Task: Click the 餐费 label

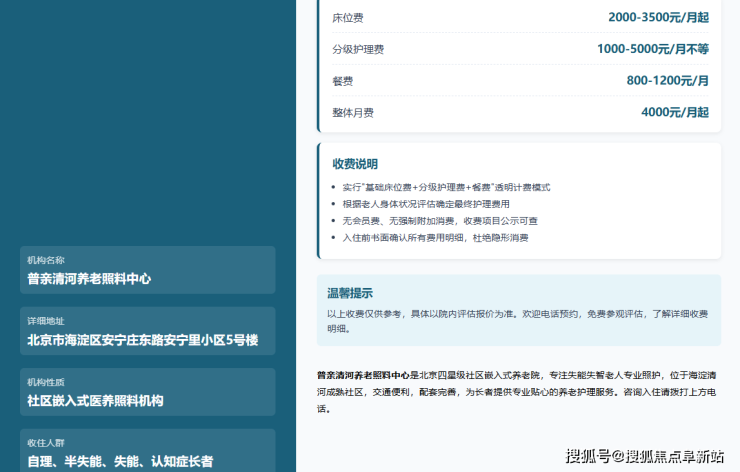Action: click(x=343, y=81)
